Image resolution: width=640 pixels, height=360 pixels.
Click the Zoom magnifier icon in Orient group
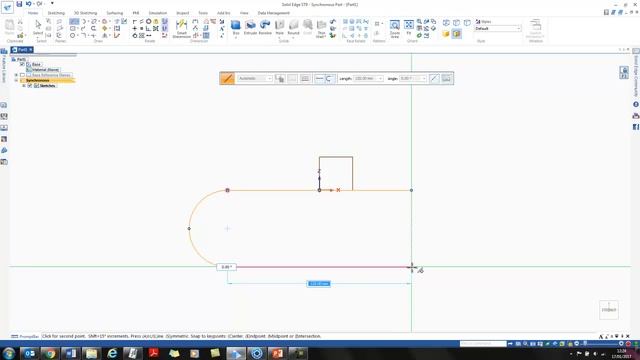tap(420, 21)
